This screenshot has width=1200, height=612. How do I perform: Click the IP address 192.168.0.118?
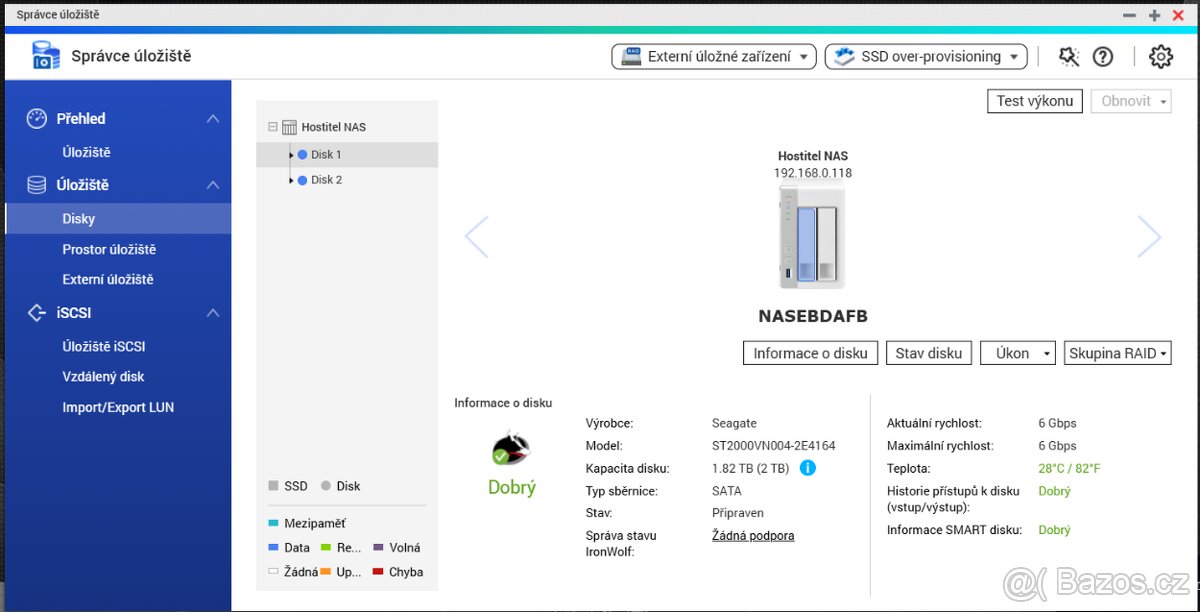point(813,173)
